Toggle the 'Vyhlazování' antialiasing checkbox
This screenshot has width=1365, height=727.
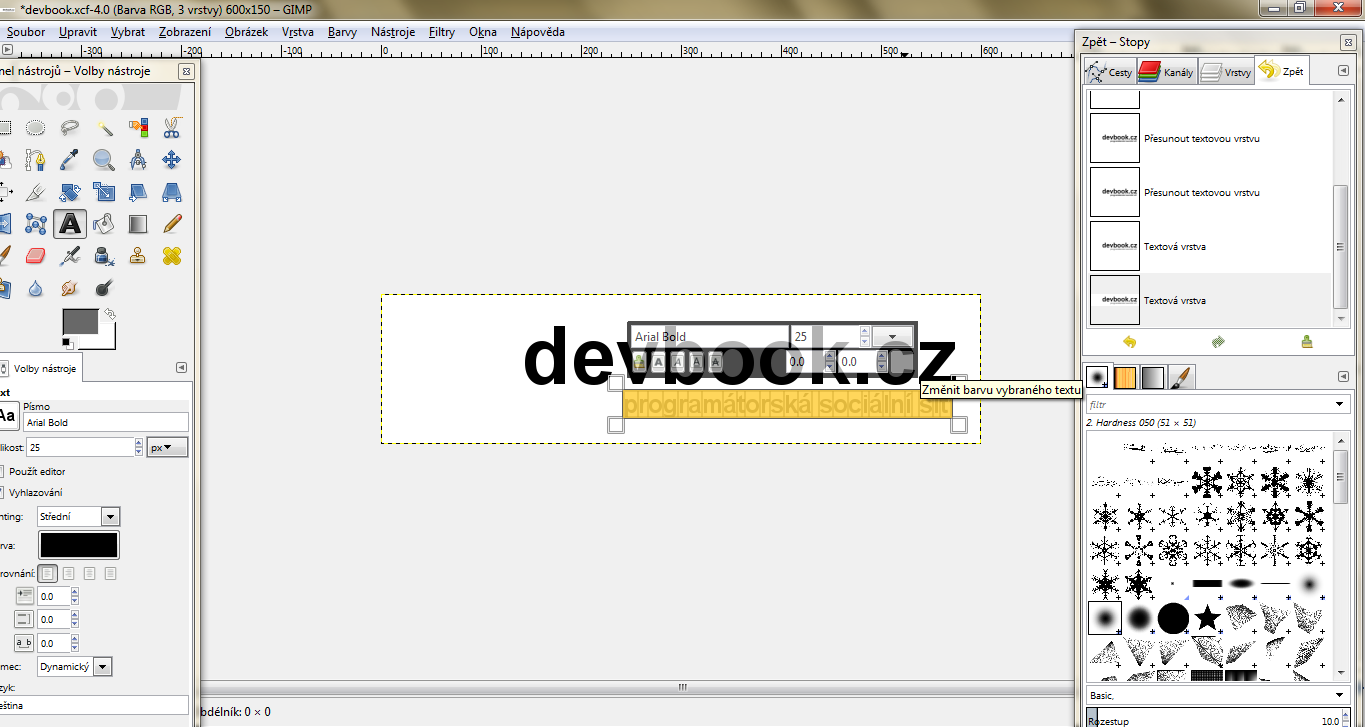[2, 492]
